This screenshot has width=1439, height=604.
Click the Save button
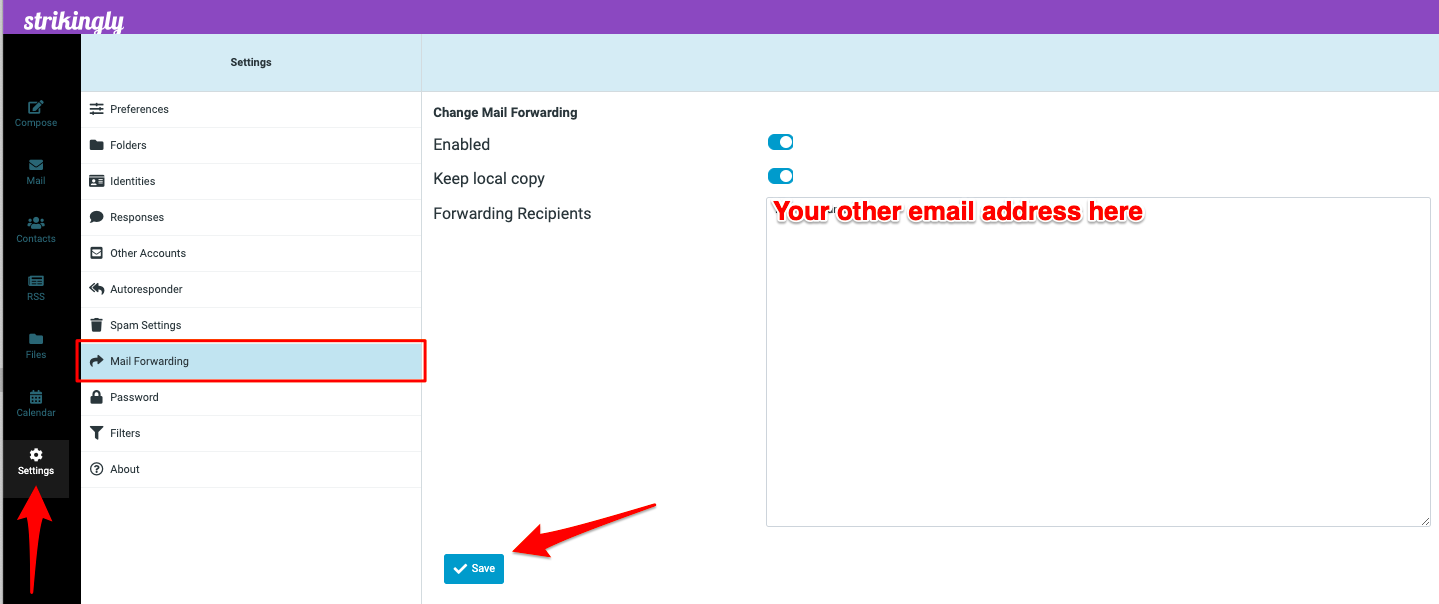point(474,568)
